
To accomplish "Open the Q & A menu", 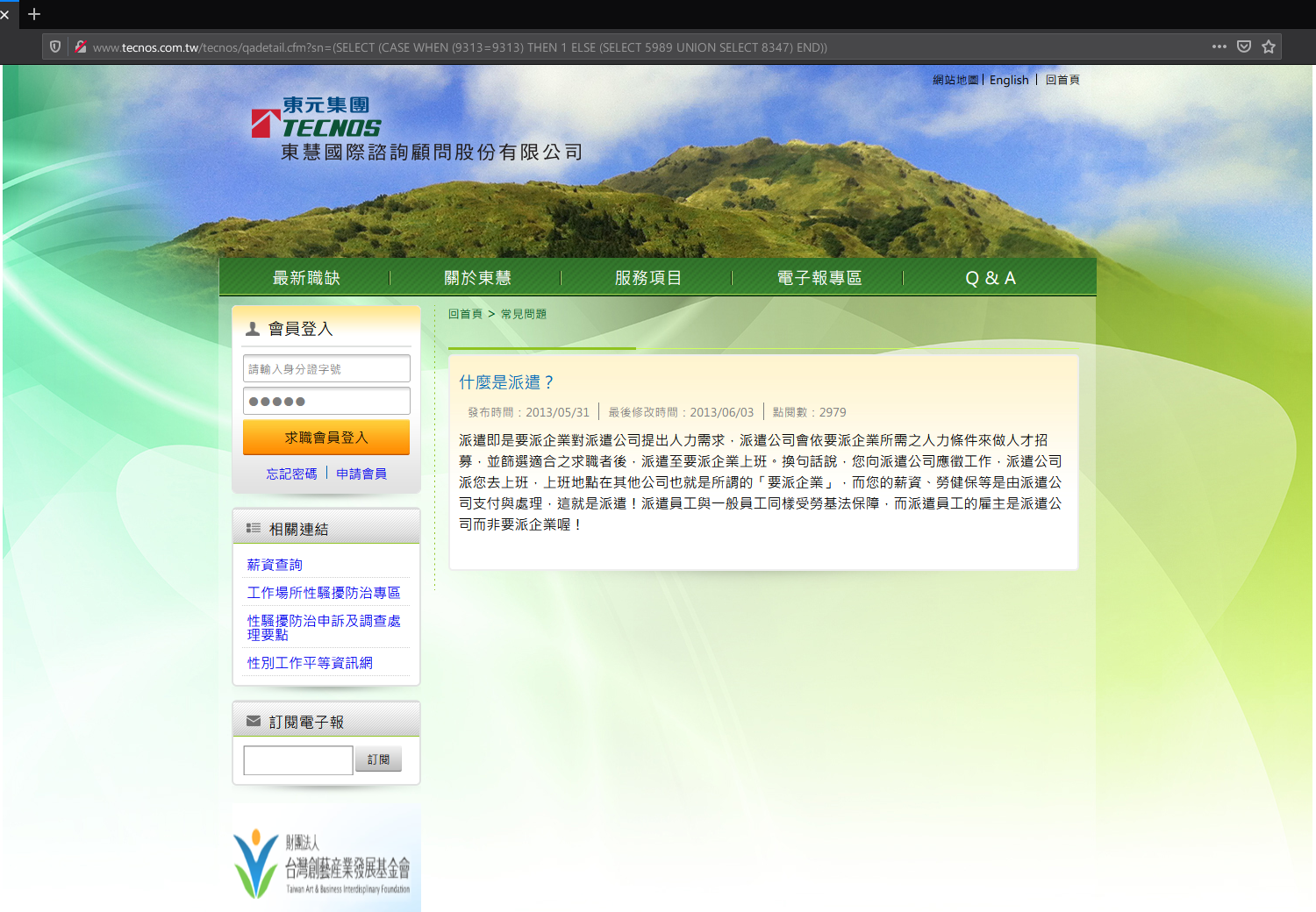I will (x=991, y=278).
